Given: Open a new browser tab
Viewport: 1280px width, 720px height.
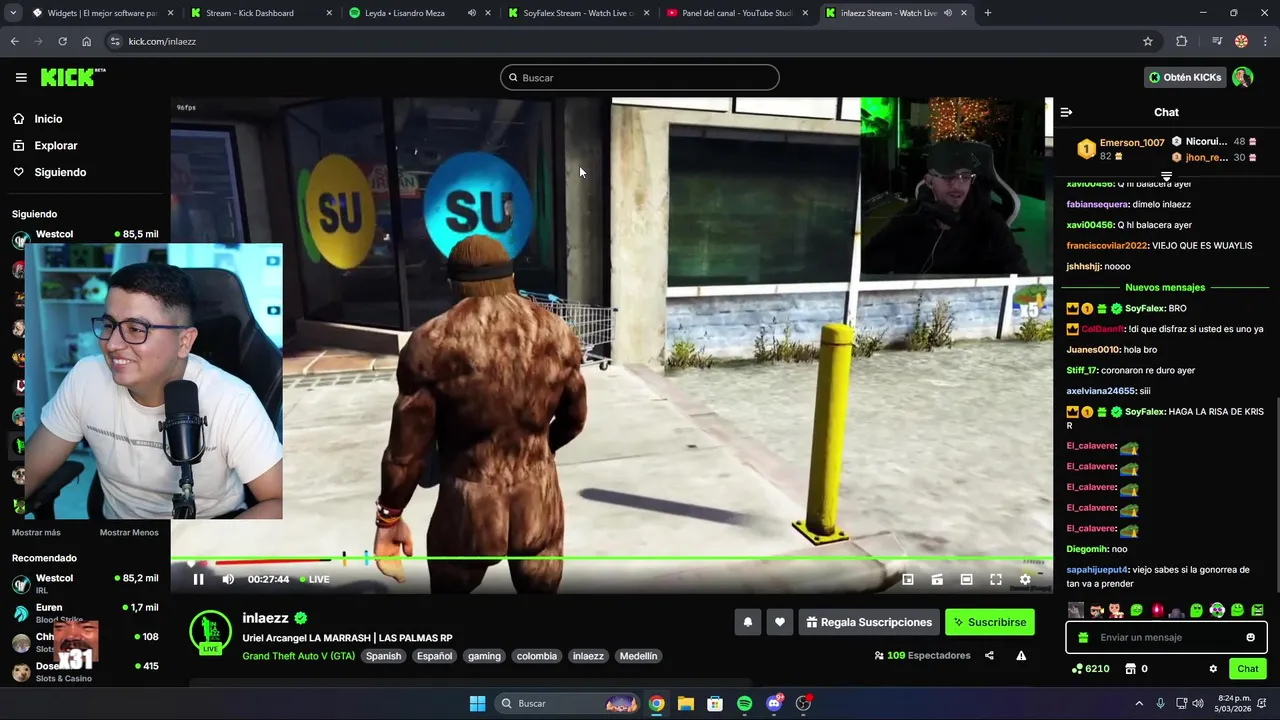Looking at the screenshot, I should point(988,13).
